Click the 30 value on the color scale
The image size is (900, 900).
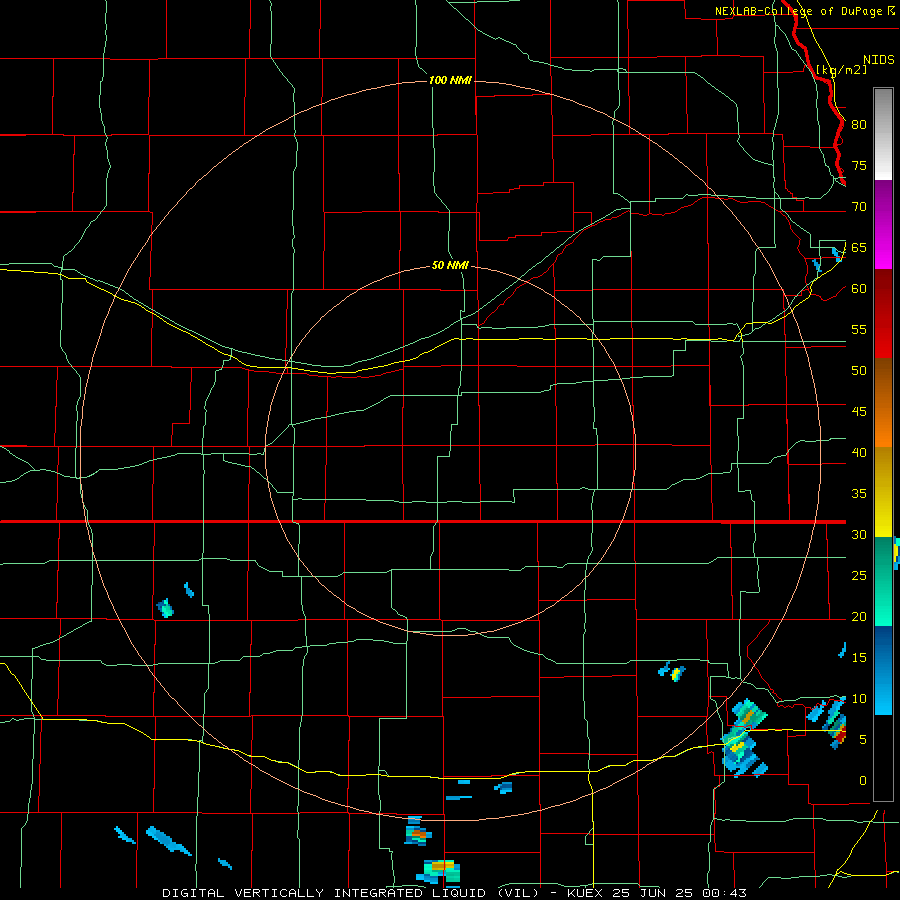pyautogui.click(x=859, y=534)
